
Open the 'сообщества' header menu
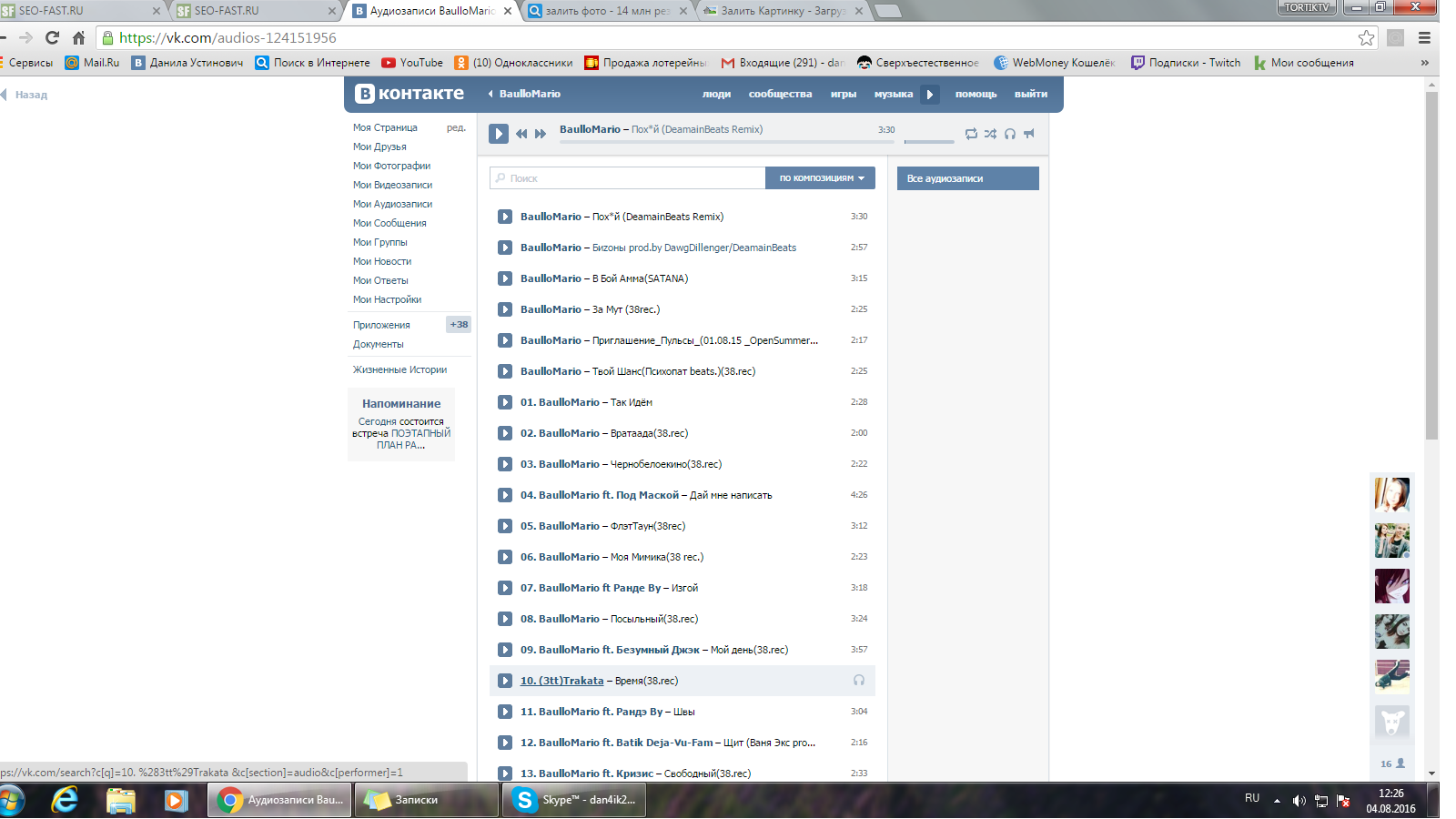pyautogui.click(x=780, y=94)
